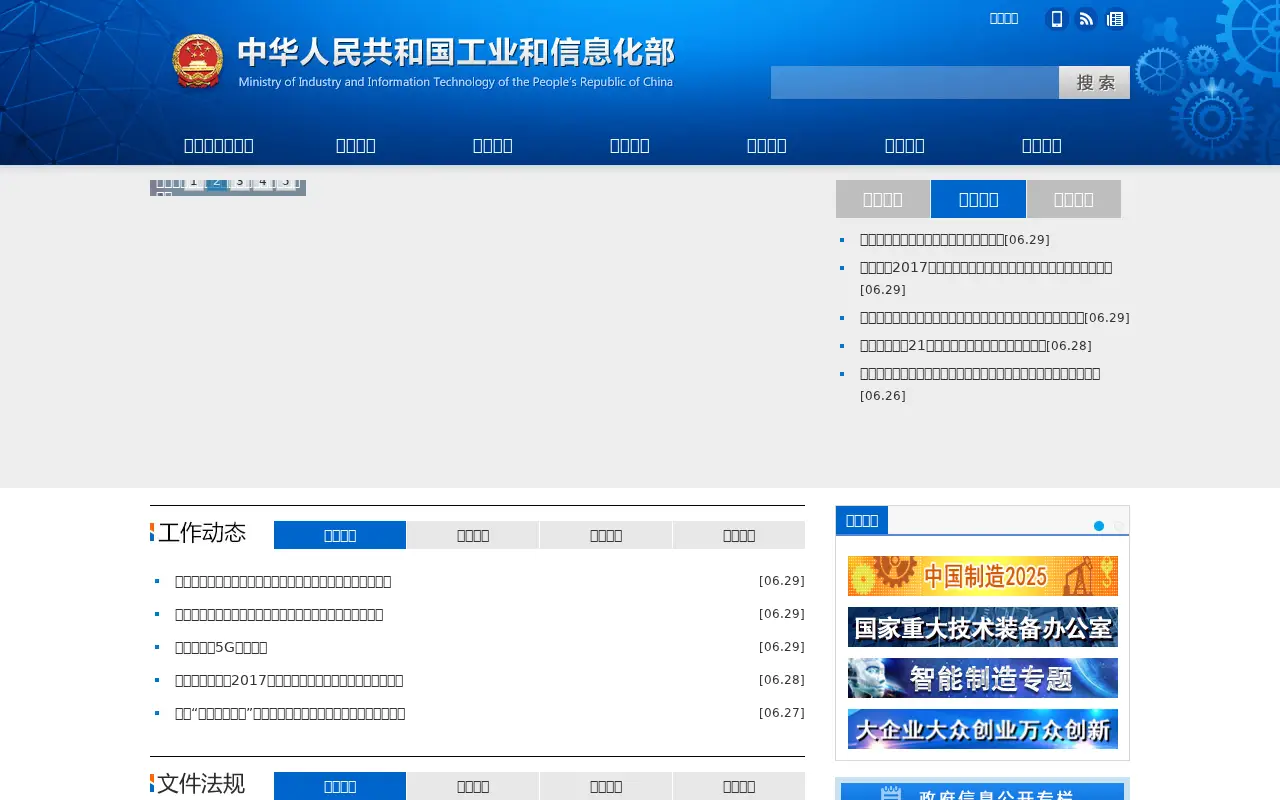Open the first 工作动态 item dated 06.29
Viewport: 1280px width, 800px height.
tap(283, 581)
